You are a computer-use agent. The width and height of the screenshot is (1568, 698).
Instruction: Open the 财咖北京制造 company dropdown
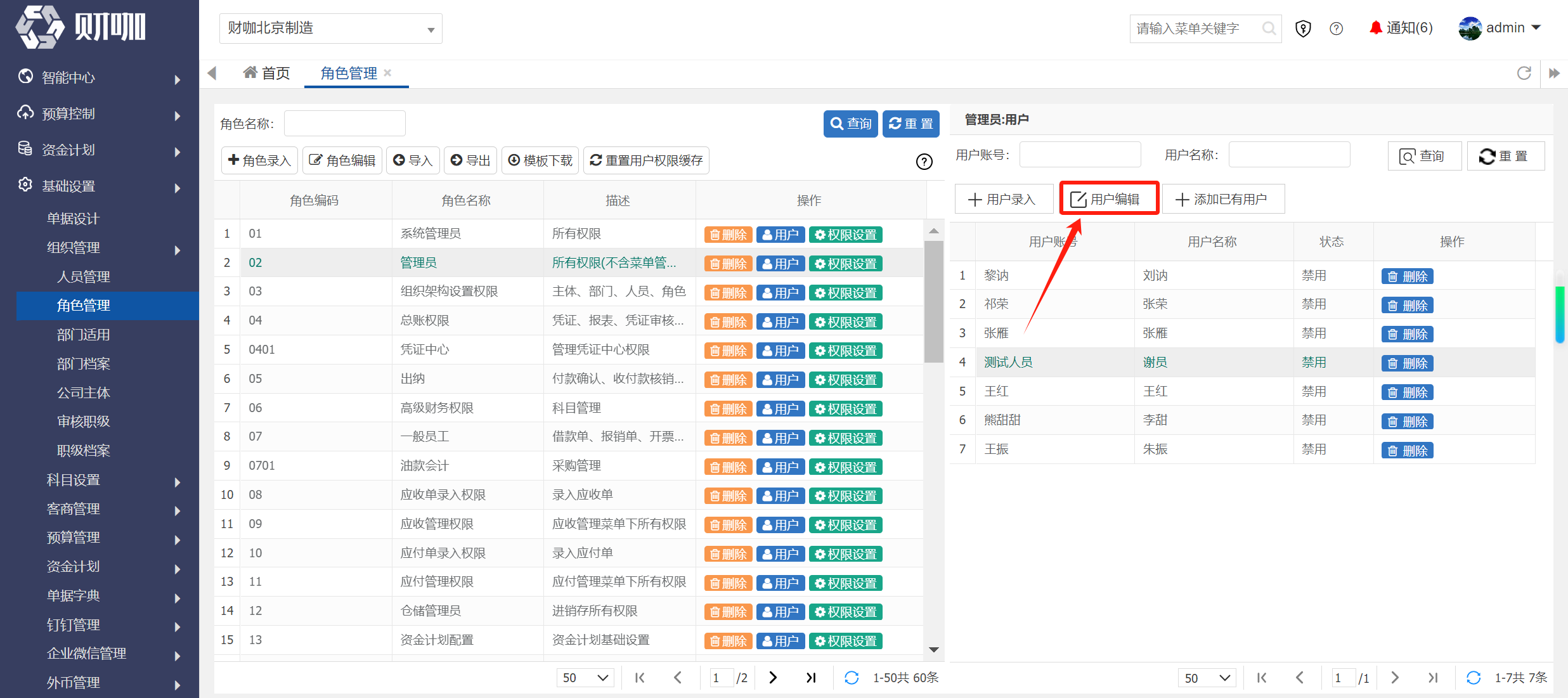331,29
